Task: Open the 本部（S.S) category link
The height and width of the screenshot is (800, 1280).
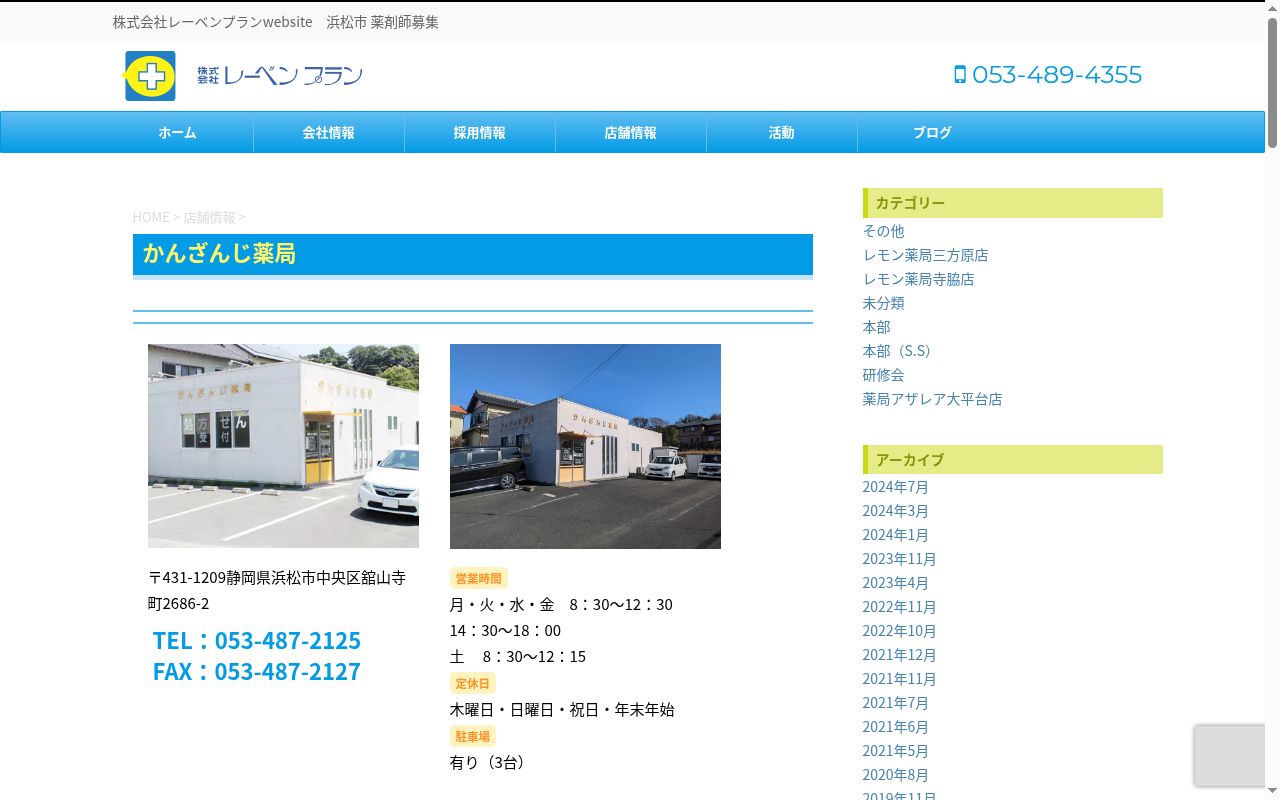Action: pos(897,351)
